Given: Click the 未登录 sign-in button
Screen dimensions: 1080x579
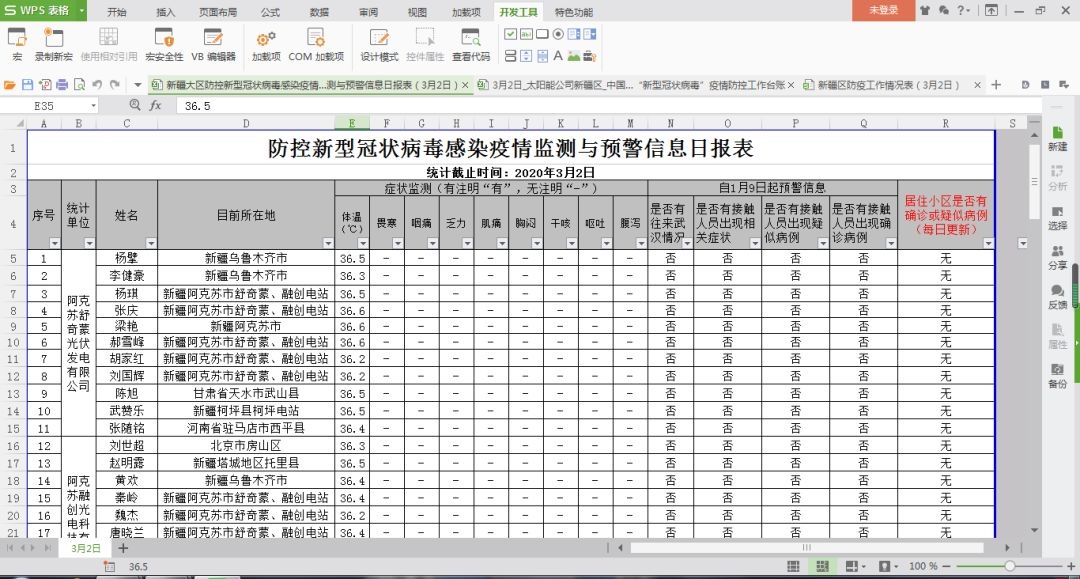Looking at the screenshot, I should [884, 10].
